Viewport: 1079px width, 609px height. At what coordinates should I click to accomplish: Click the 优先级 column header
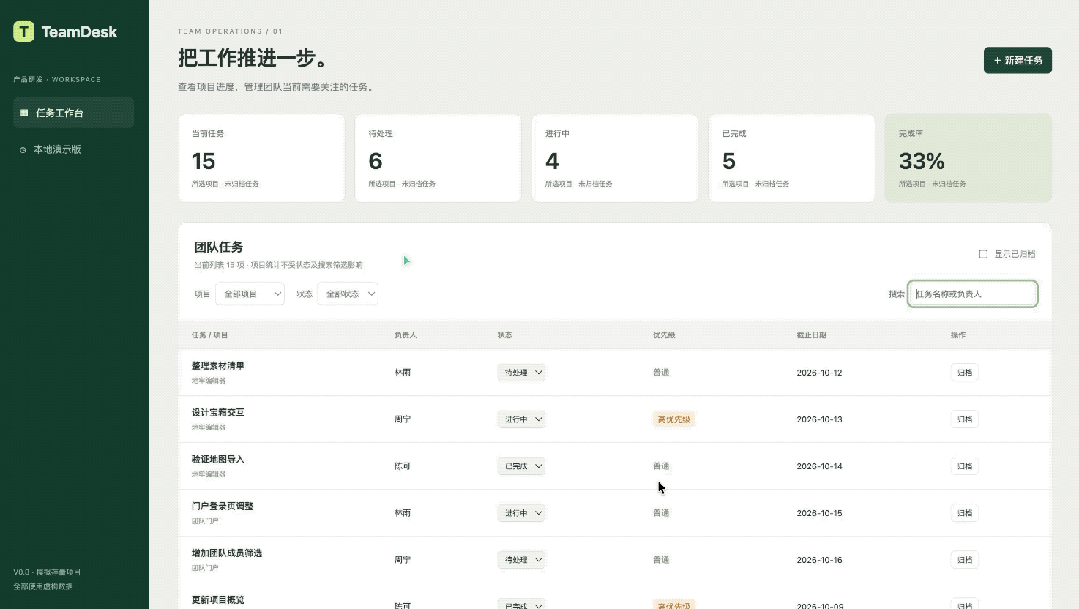pyautogui.click(x=664, y=335)
